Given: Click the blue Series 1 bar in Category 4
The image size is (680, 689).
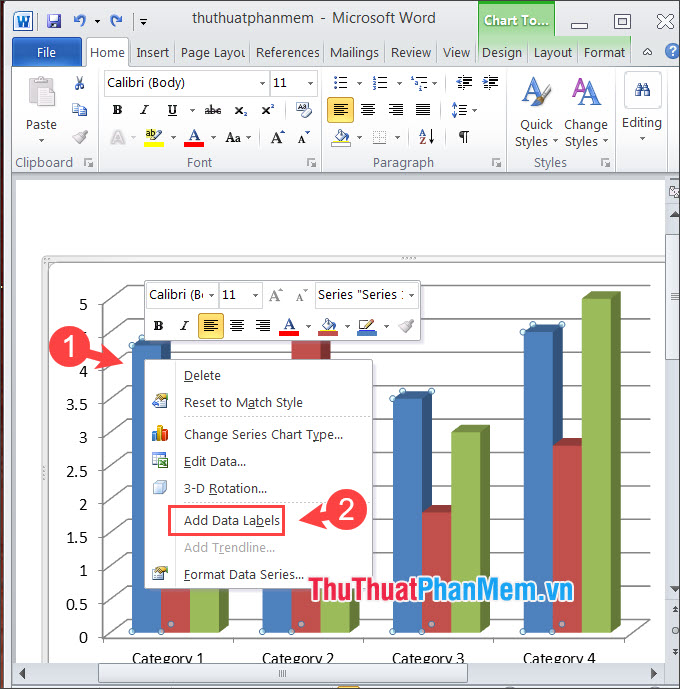Looking at the screenshot, I should [x=538, y=480].
